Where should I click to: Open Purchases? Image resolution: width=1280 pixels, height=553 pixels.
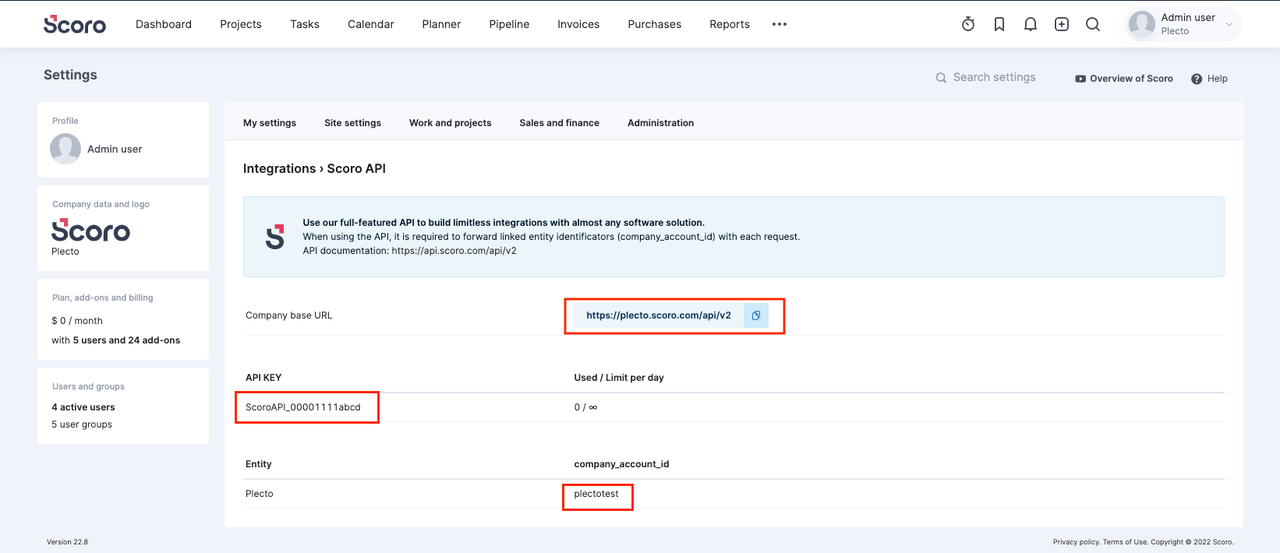654,24
